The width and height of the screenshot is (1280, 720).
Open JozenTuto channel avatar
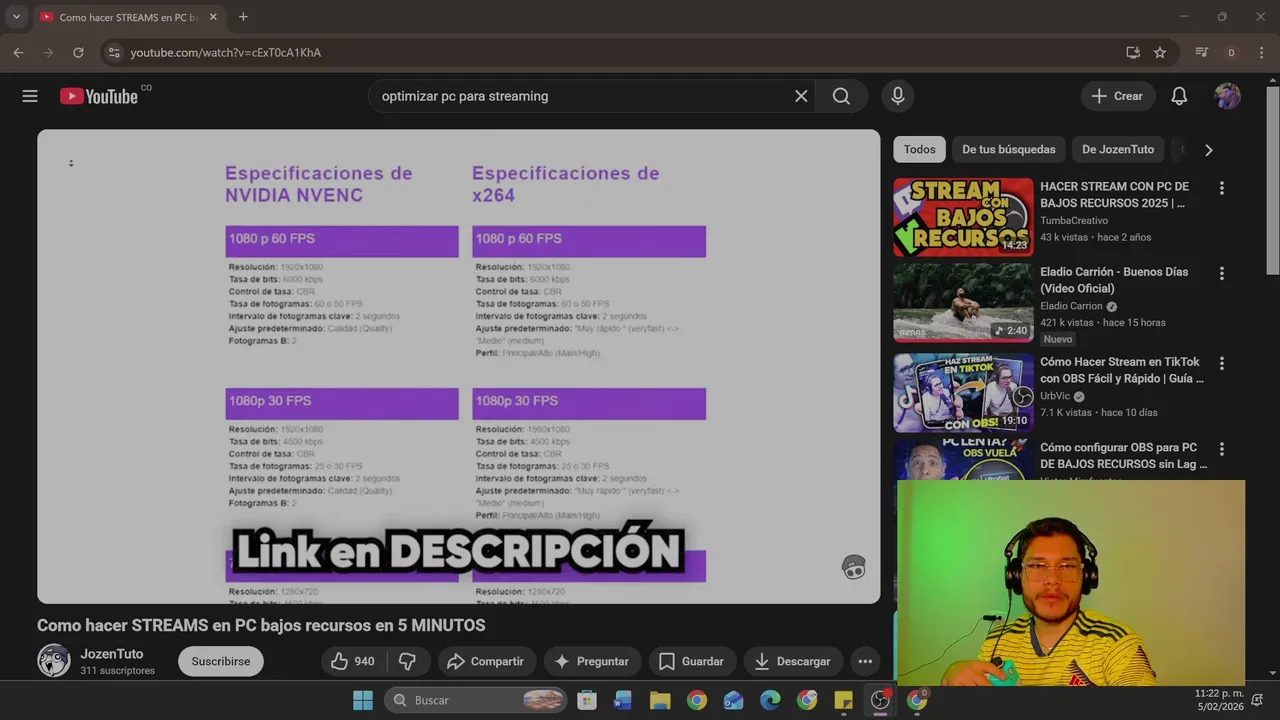(x=54, y=660)
